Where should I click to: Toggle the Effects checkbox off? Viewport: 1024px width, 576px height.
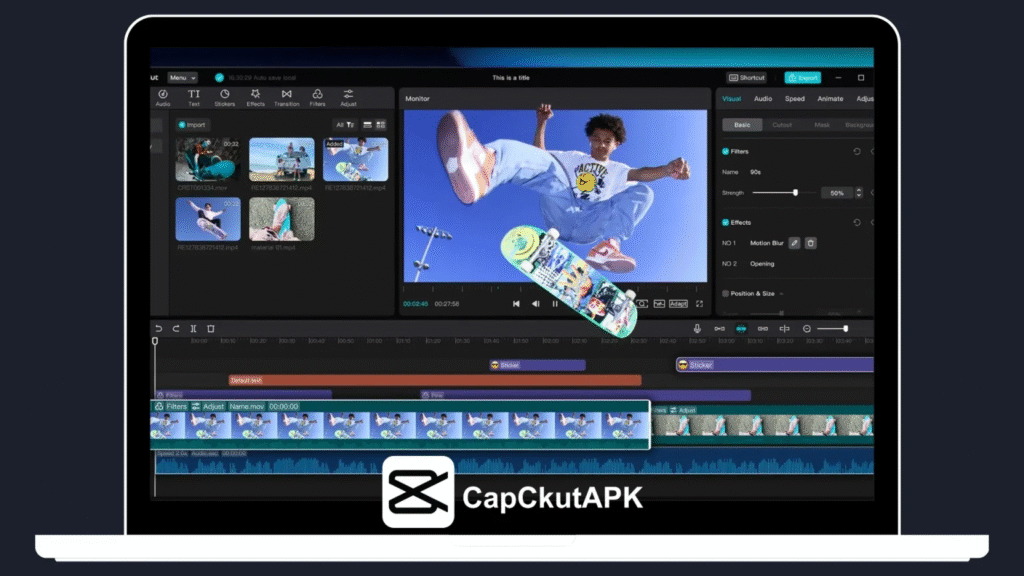click(726, 222)
